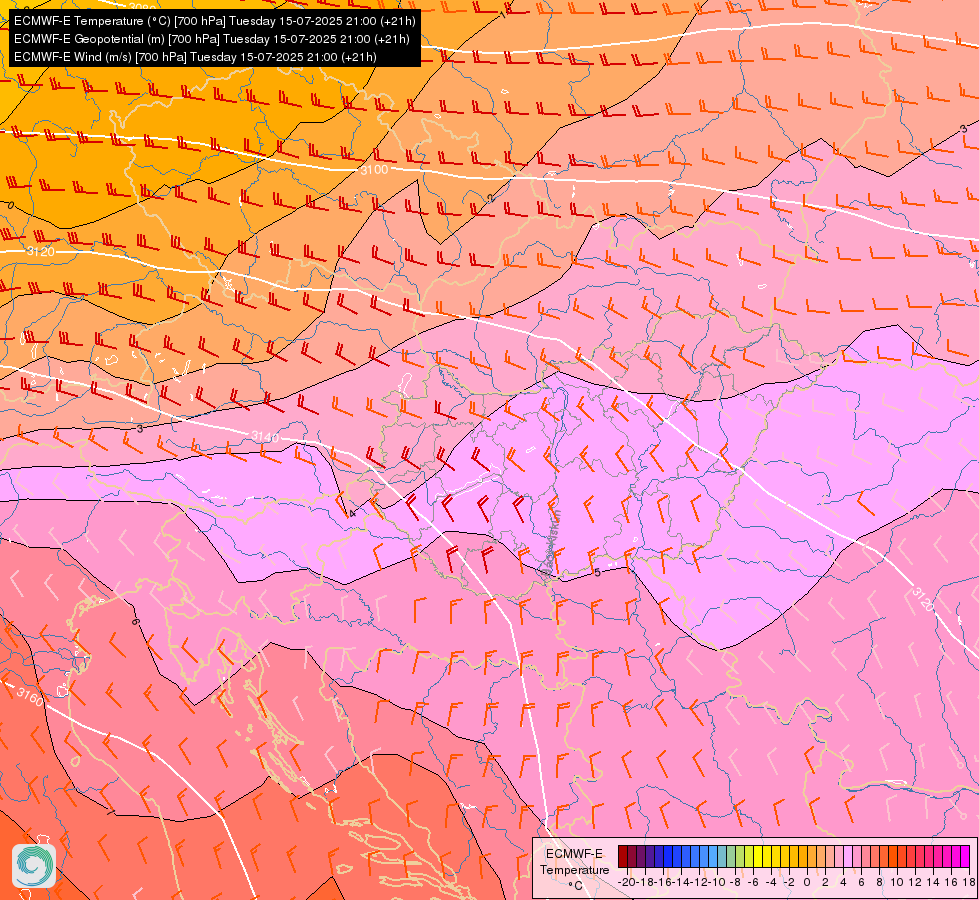
Task: Click the legend tick label 0
Action: [807, 882]
